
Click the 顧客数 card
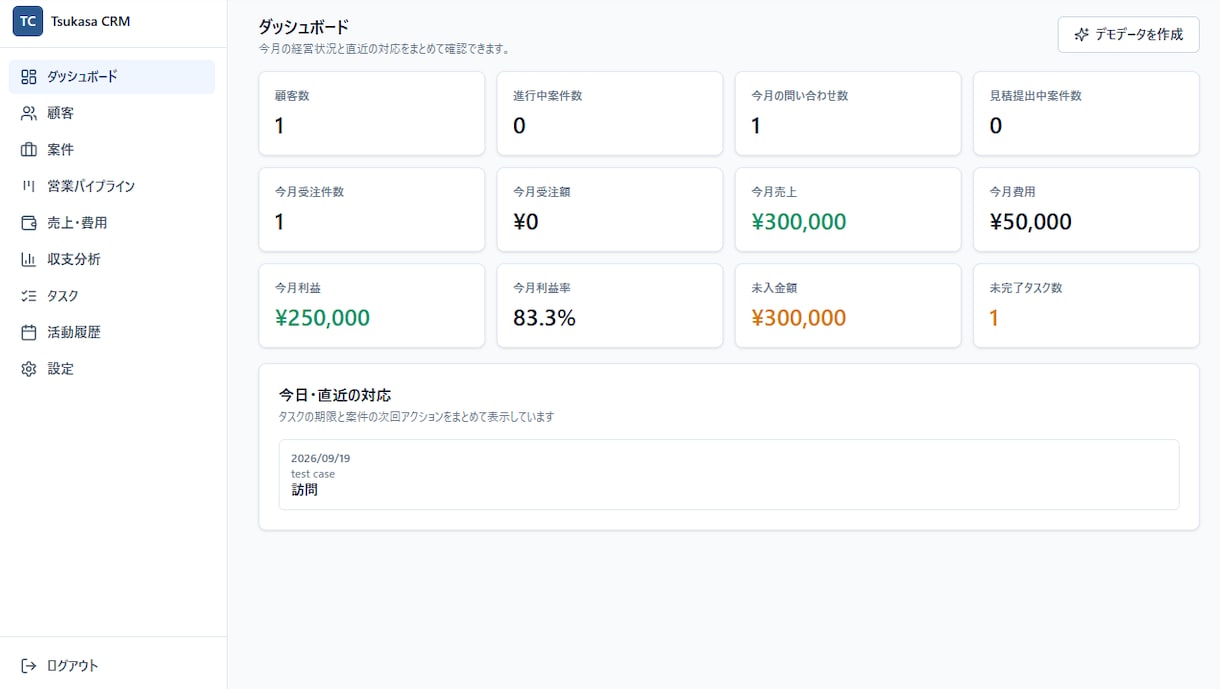click(x=372, y=113)
